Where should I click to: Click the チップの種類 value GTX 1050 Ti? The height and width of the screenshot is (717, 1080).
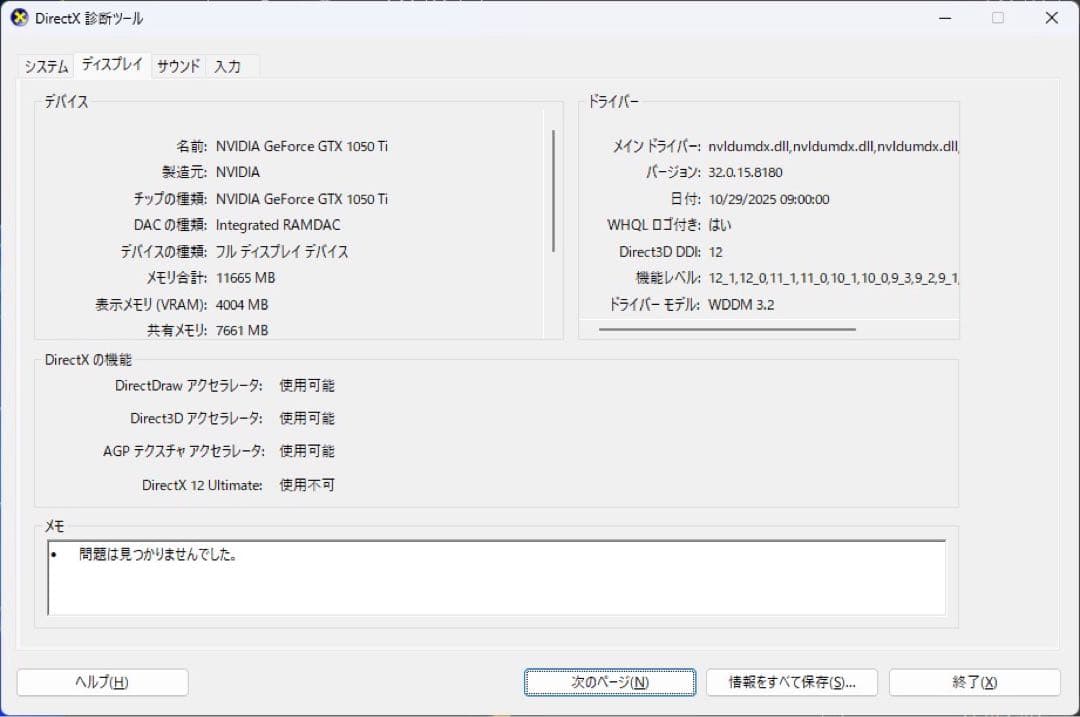[x=302, y=199]
